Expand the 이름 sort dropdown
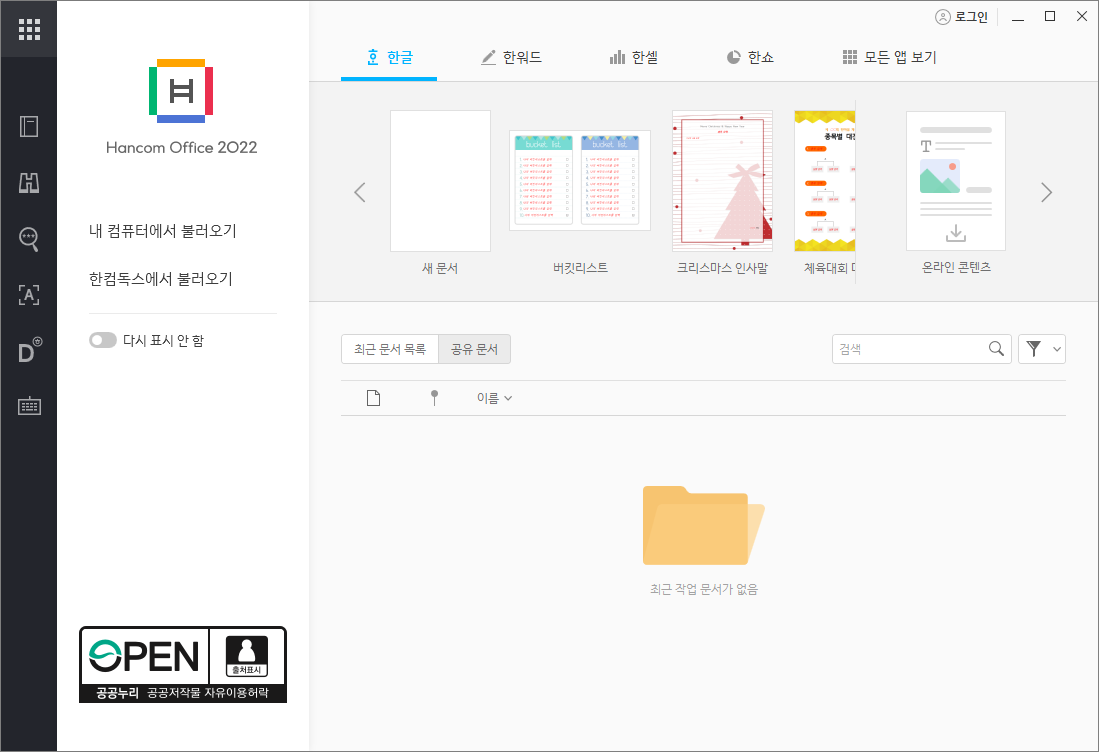The image size is (1099, 752). pyautogui.click(x=494, y=398)
